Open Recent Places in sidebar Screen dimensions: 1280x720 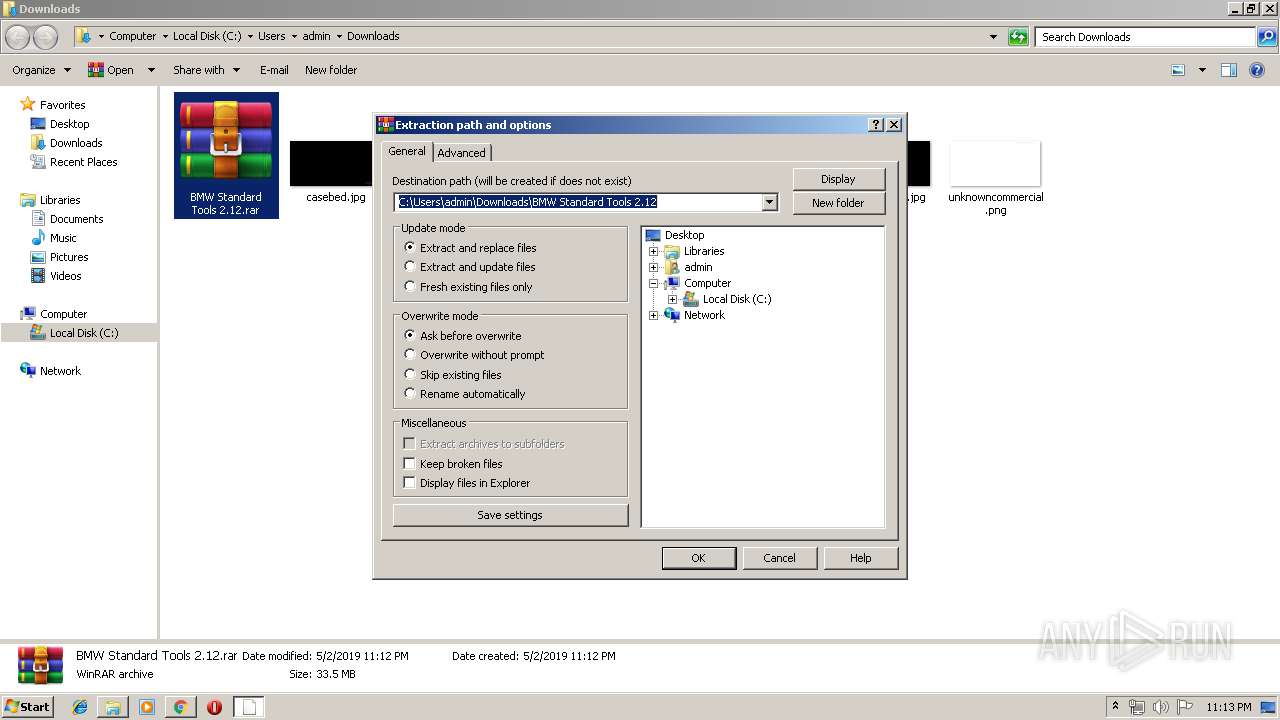click(83, 162)
